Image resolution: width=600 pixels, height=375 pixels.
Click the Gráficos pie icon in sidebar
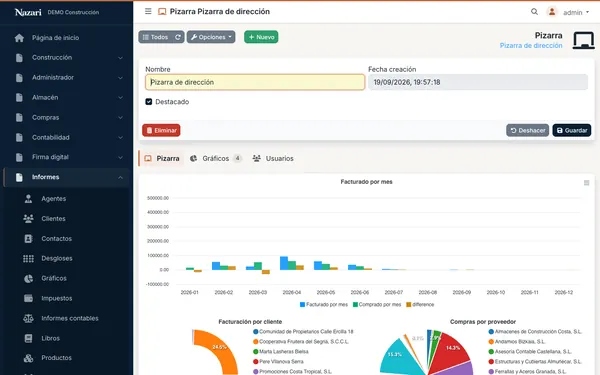28,278
